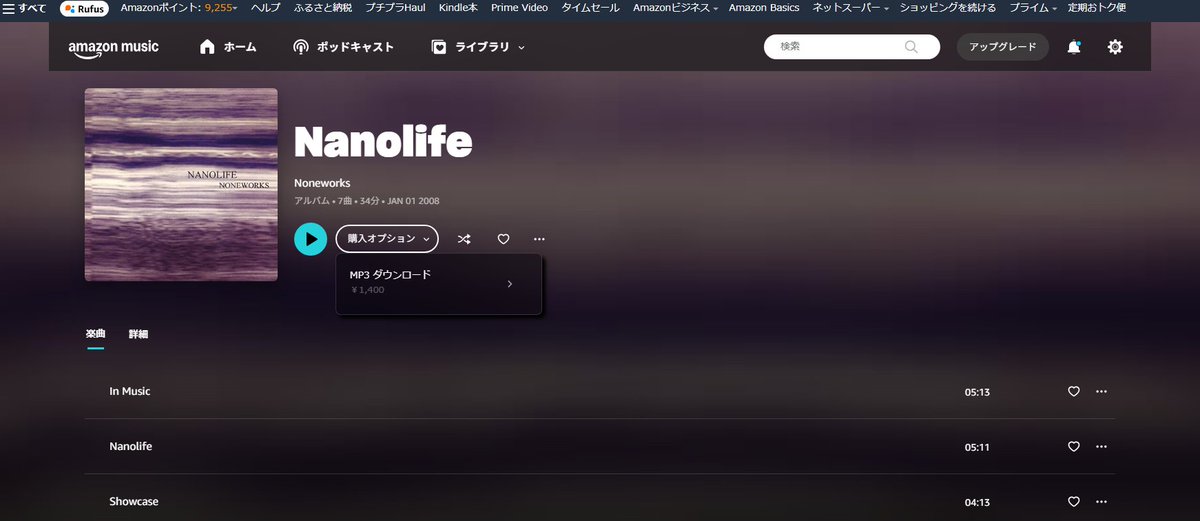This screenshot has width=1200, height=521.
Task: Click the search magnifier icon
Action: click(x=911, y=47)
